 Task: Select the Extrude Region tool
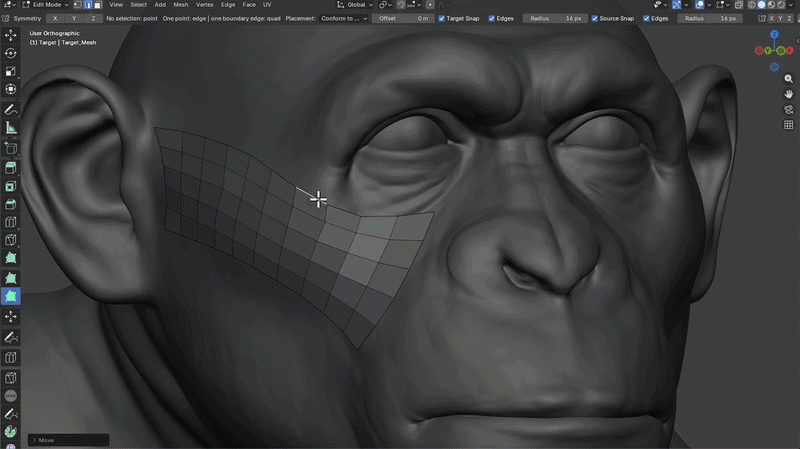click(x=11, y=167)
